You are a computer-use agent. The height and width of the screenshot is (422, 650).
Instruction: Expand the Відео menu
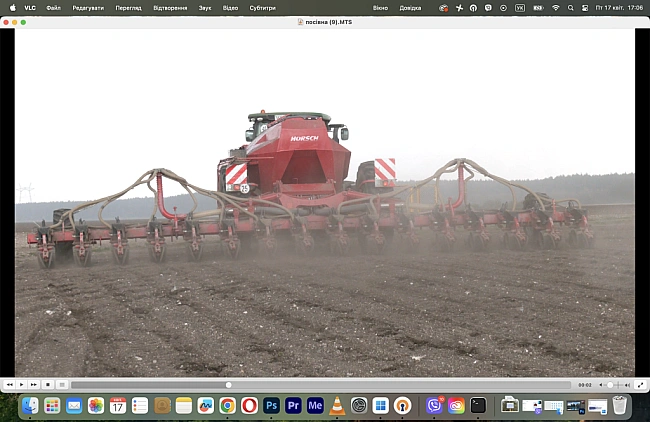point(231,7)
